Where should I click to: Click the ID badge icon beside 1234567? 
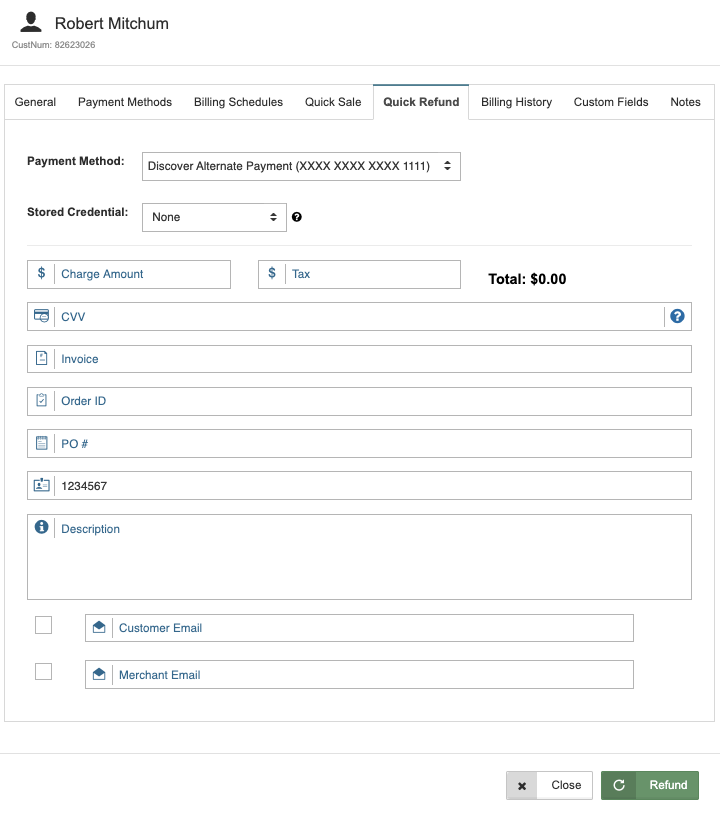coord(41,485)
